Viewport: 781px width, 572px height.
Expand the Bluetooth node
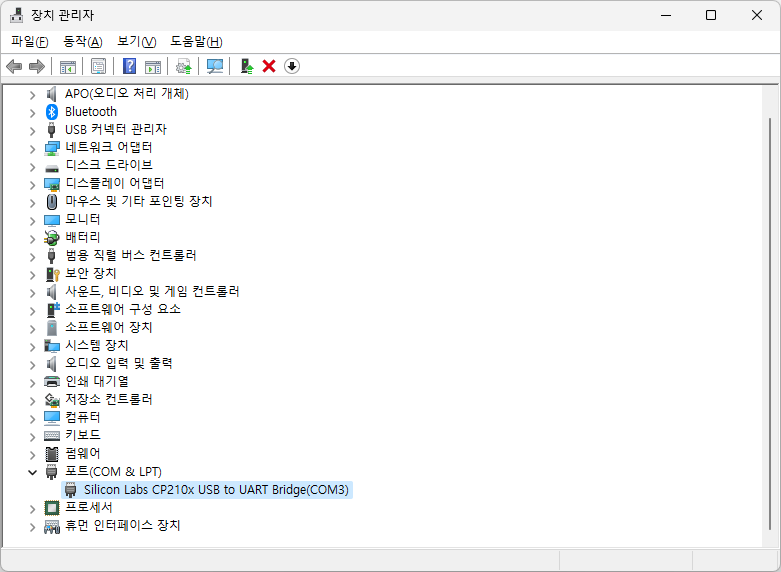32,113
